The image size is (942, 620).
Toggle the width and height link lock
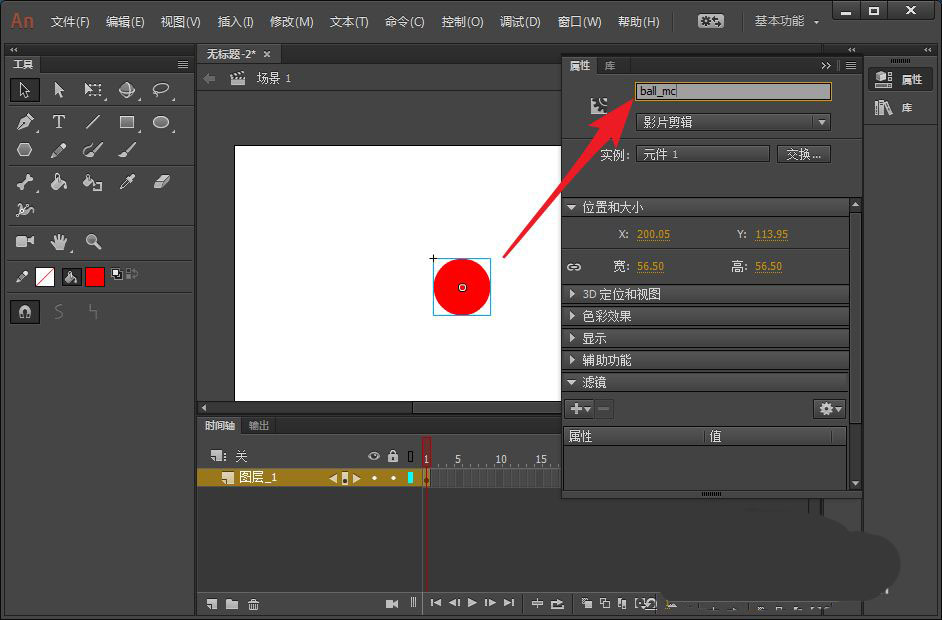click(x=574, y=267)
